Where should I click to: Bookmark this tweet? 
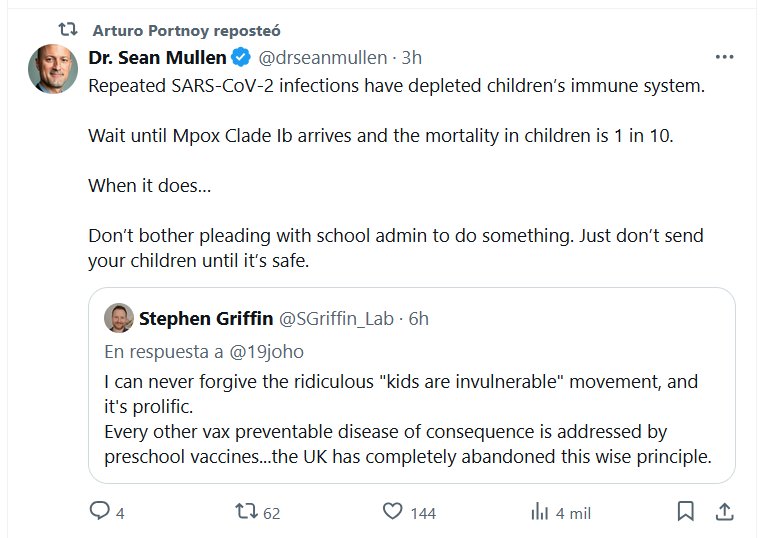685,511
